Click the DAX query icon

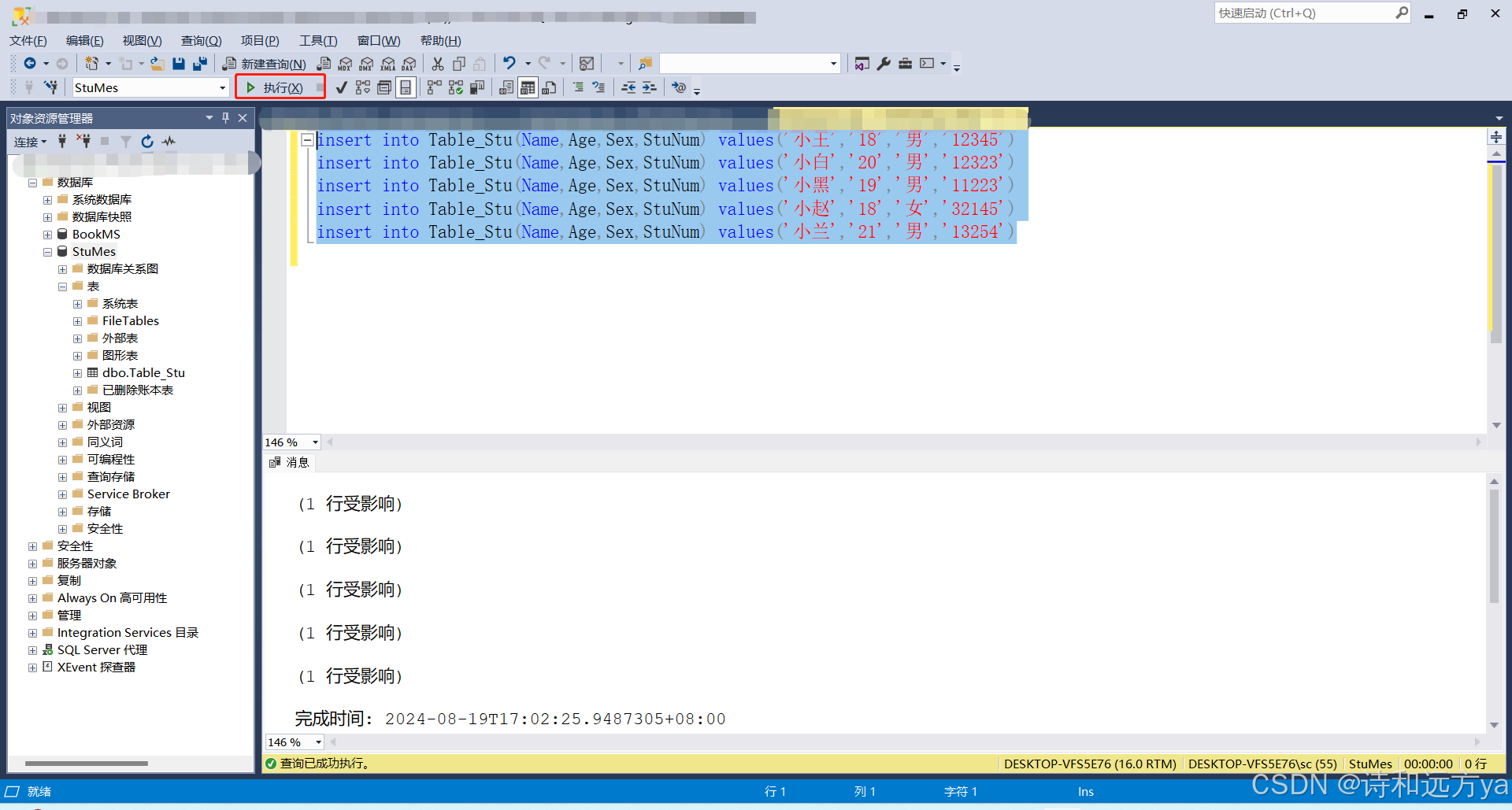point(409,64)
